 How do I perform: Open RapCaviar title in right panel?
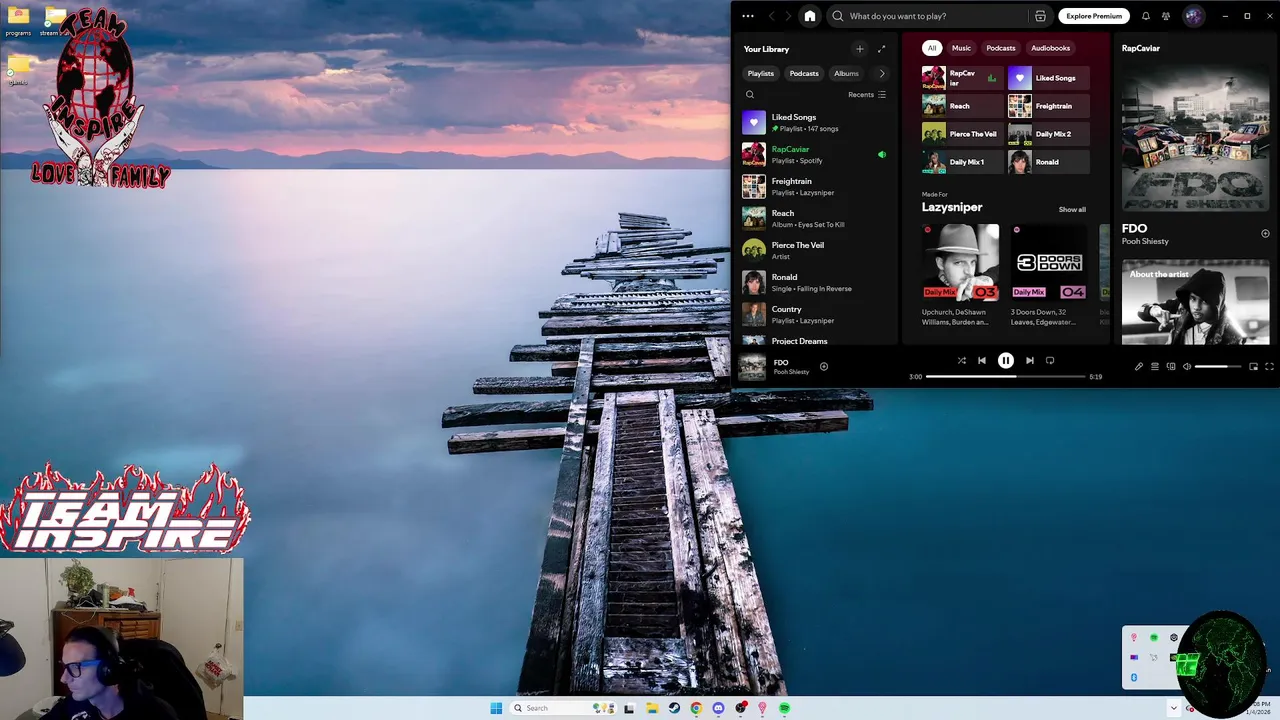(1141, 48)
